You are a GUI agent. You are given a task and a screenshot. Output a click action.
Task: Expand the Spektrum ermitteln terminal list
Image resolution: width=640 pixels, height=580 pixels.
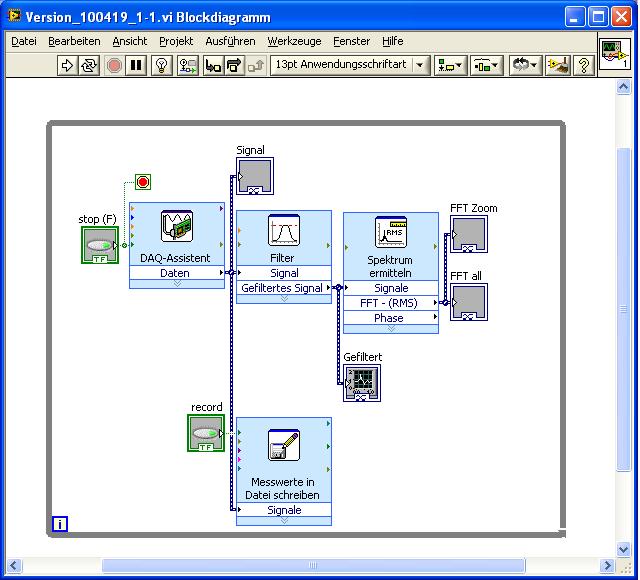391,329
